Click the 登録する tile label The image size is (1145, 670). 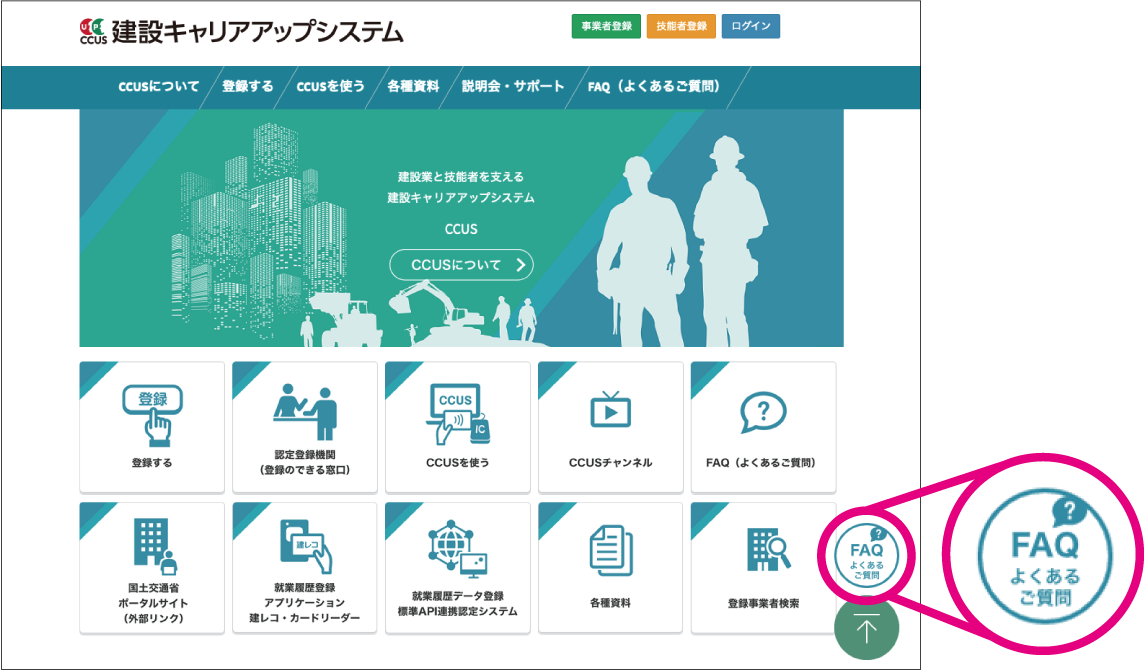[152, 463]
